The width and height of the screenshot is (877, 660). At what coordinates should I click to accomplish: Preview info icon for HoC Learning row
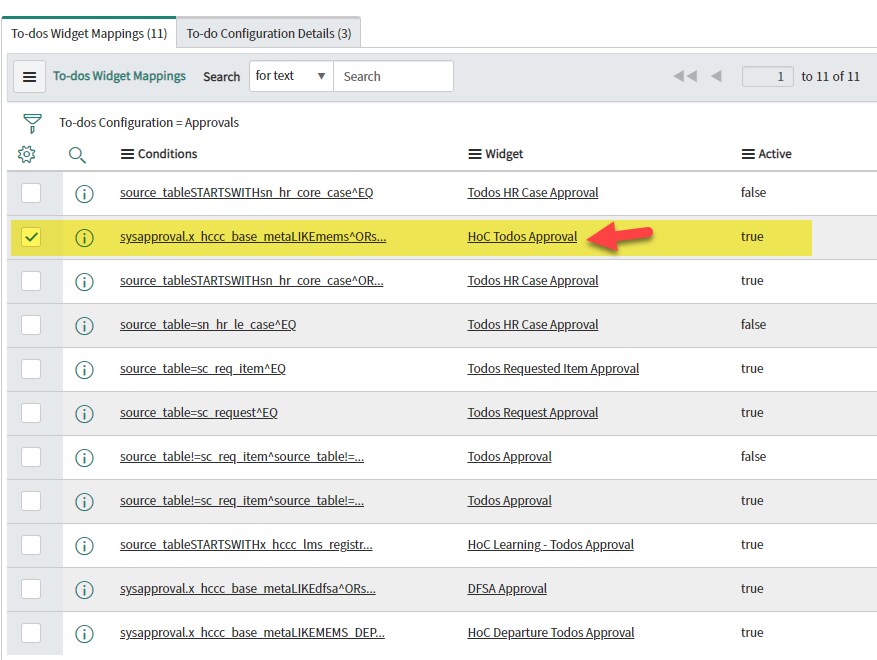84,546
